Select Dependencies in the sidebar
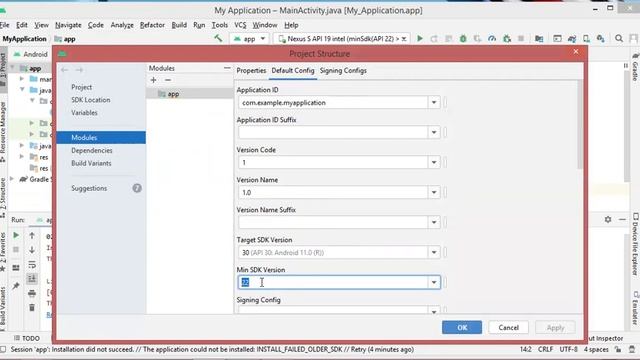The image size is (640, 360). tap(92, 150)
